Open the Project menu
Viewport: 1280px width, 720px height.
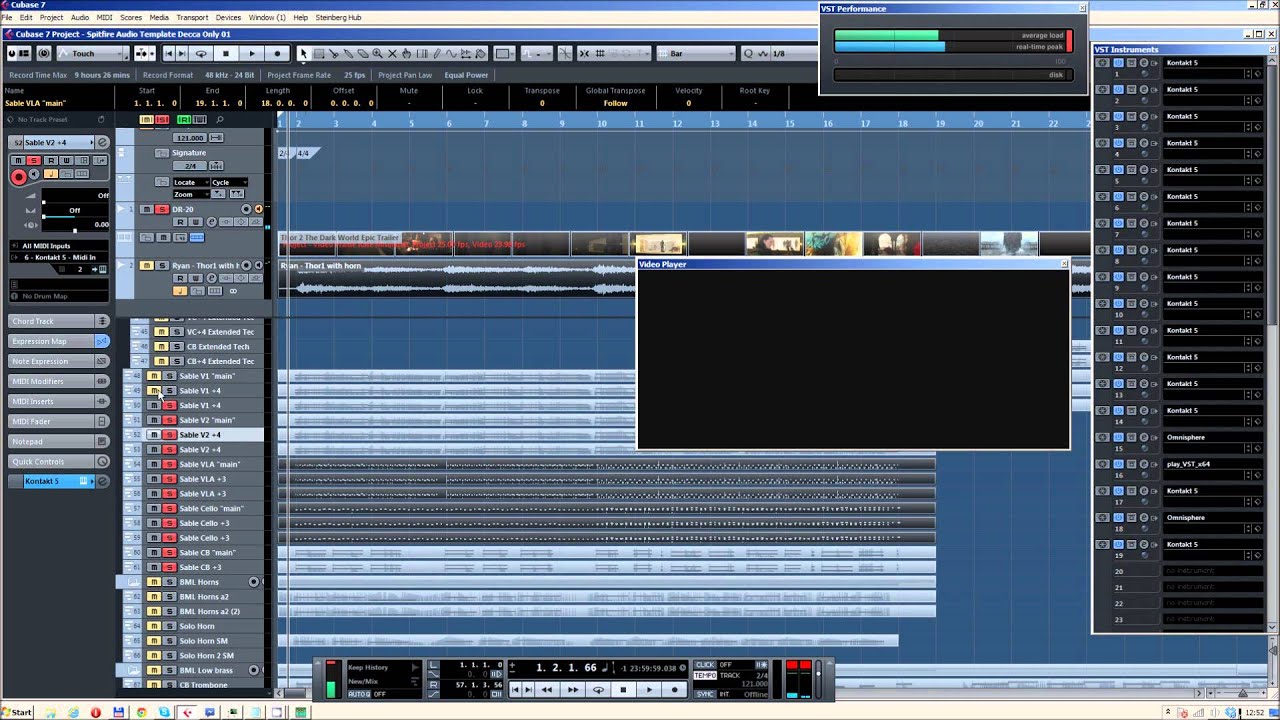[51, 18]
